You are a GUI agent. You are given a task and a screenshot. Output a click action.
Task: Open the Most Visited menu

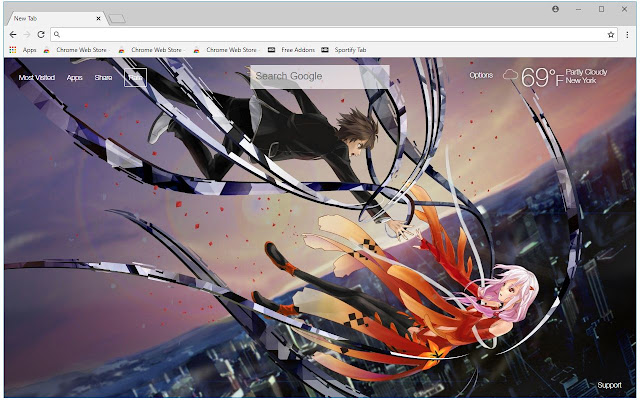pos(37,78)
